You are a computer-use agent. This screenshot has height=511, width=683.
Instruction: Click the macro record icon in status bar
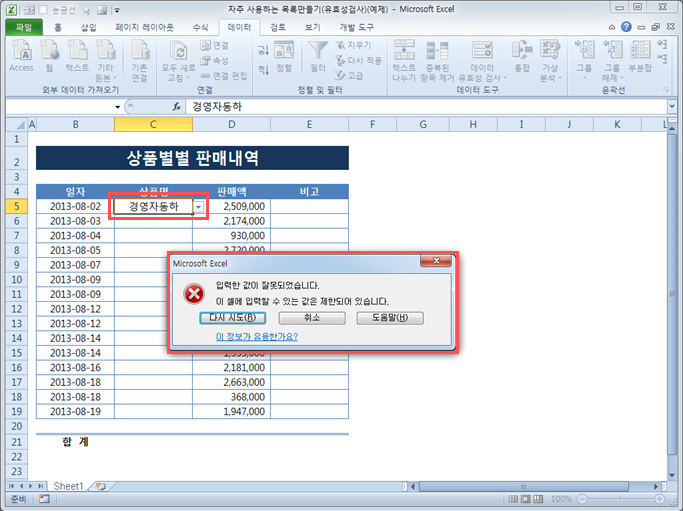click(44, 499)
